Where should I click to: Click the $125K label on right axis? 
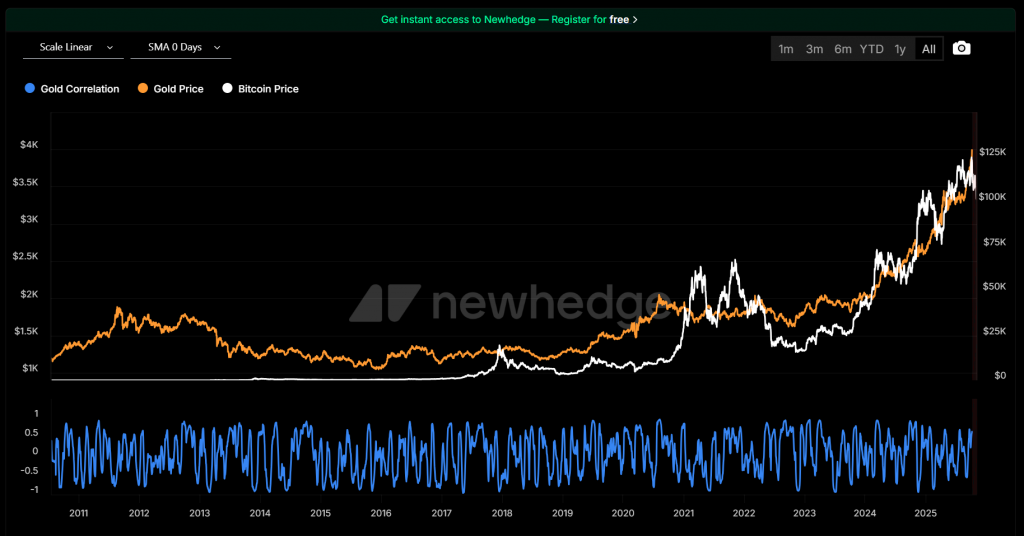pyautogui.click(x=992, y=152)
